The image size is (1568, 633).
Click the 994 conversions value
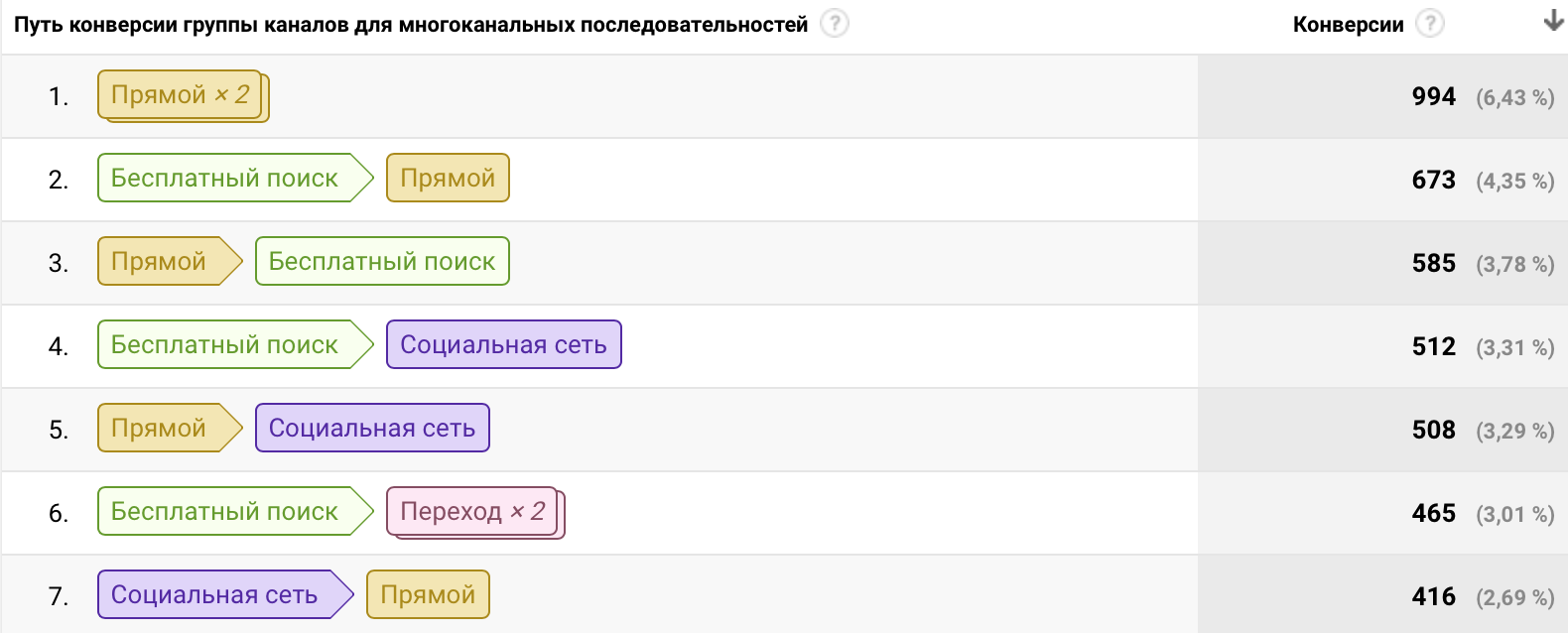[1433, 96]
